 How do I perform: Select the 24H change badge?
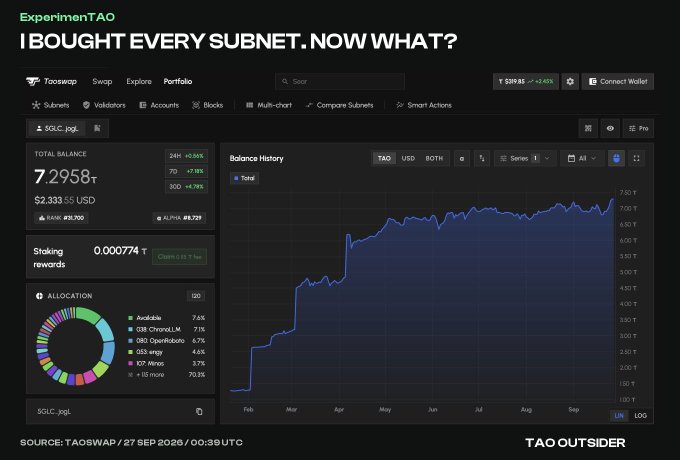[186, 156]
